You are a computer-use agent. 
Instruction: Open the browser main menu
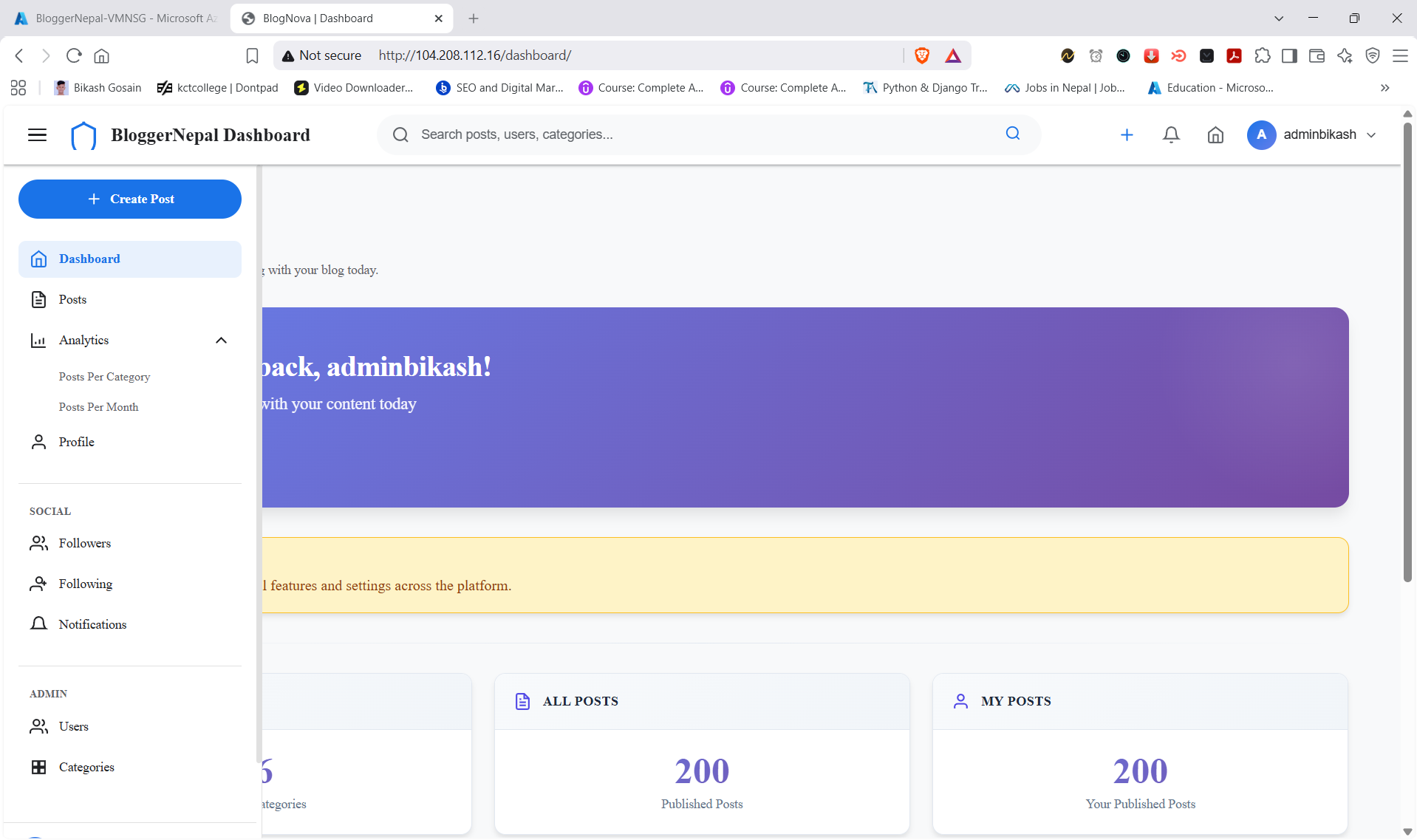1400,55
